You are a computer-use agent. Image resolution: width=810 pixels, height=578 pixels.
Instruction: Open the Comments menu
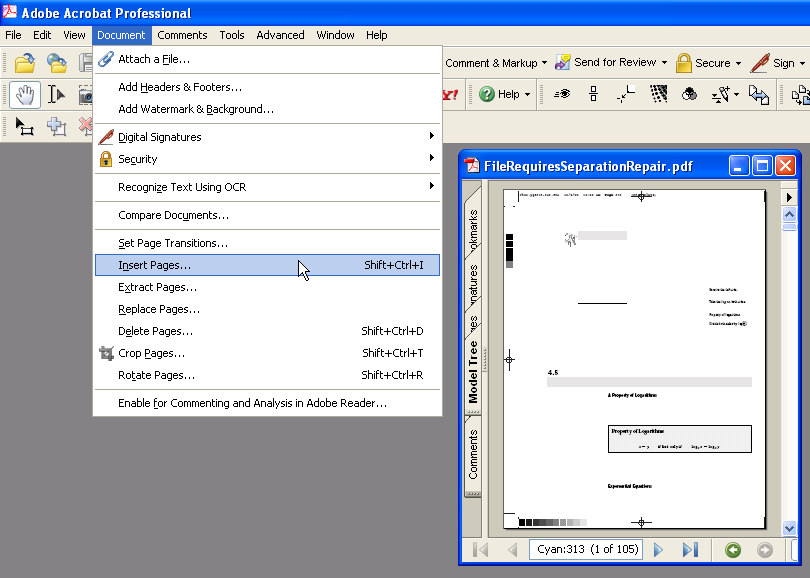pos(182,35)
